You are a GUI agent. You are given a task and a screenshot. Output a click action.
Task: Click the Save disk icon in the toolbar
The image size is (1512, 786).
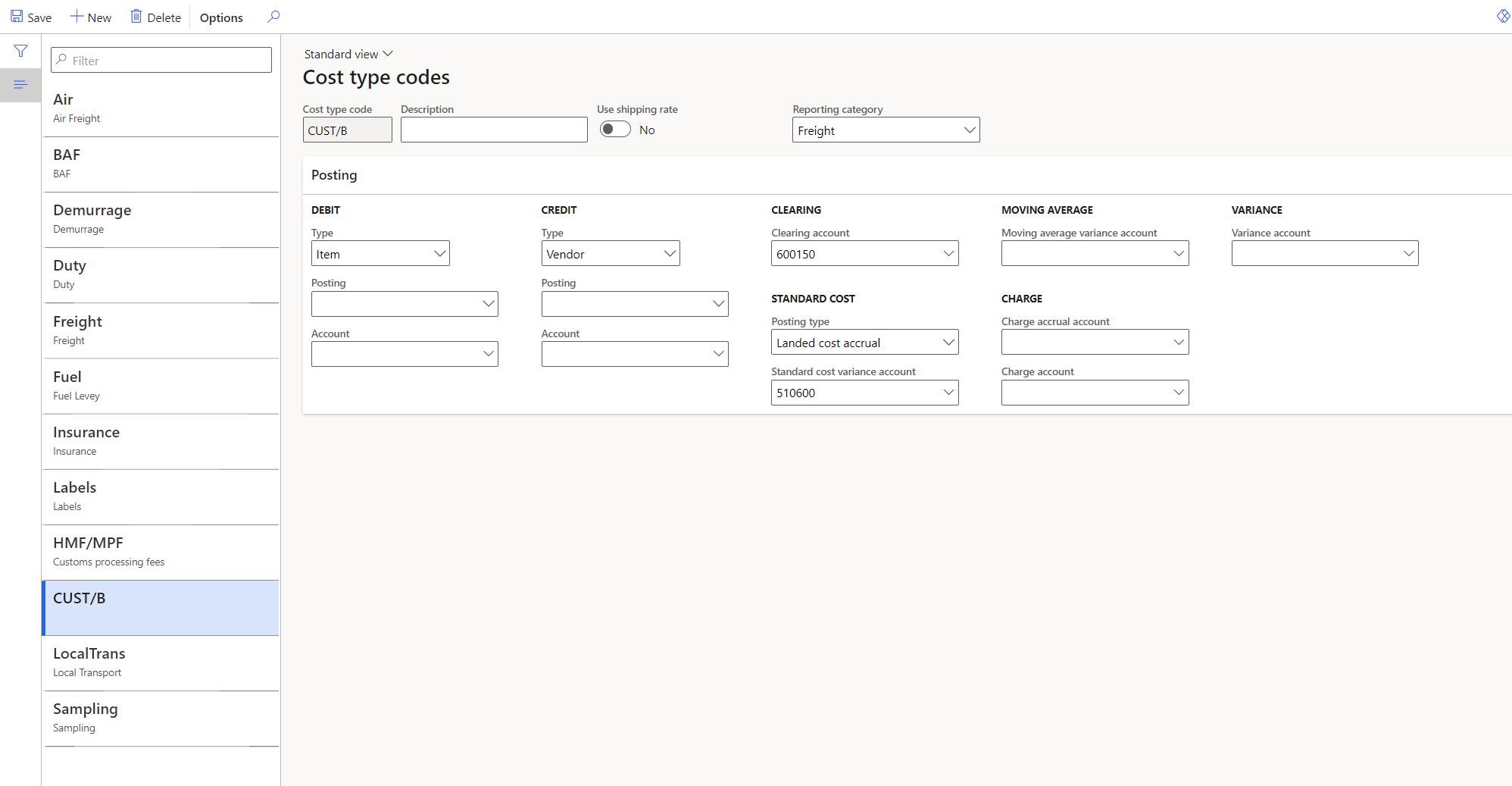click(x=15, y=15)
